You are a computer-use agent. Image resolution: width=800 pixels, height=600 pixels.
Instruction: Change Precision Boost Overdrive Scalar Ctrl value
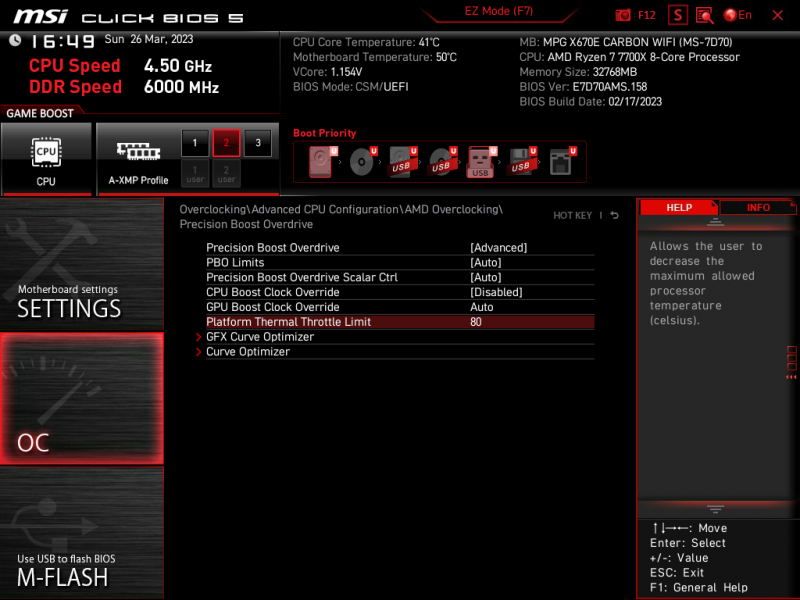(x=400, y=277)
